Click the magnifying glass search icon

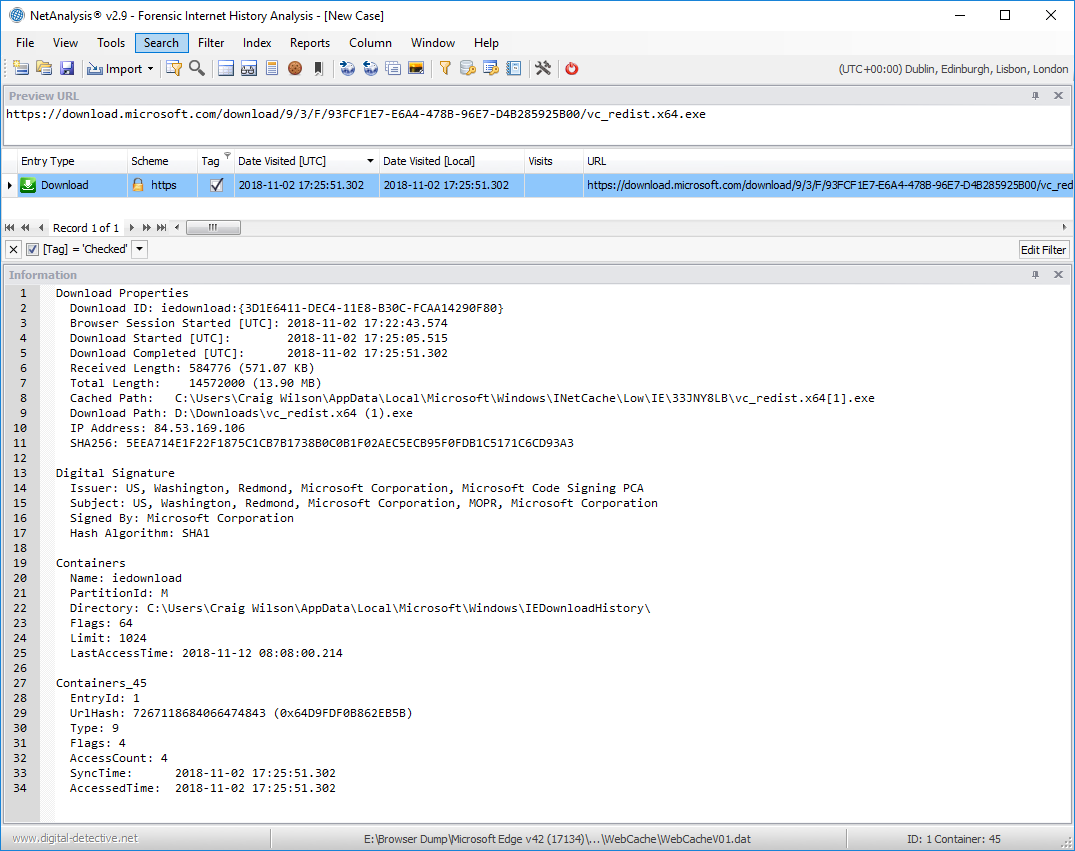pos(197,69)
